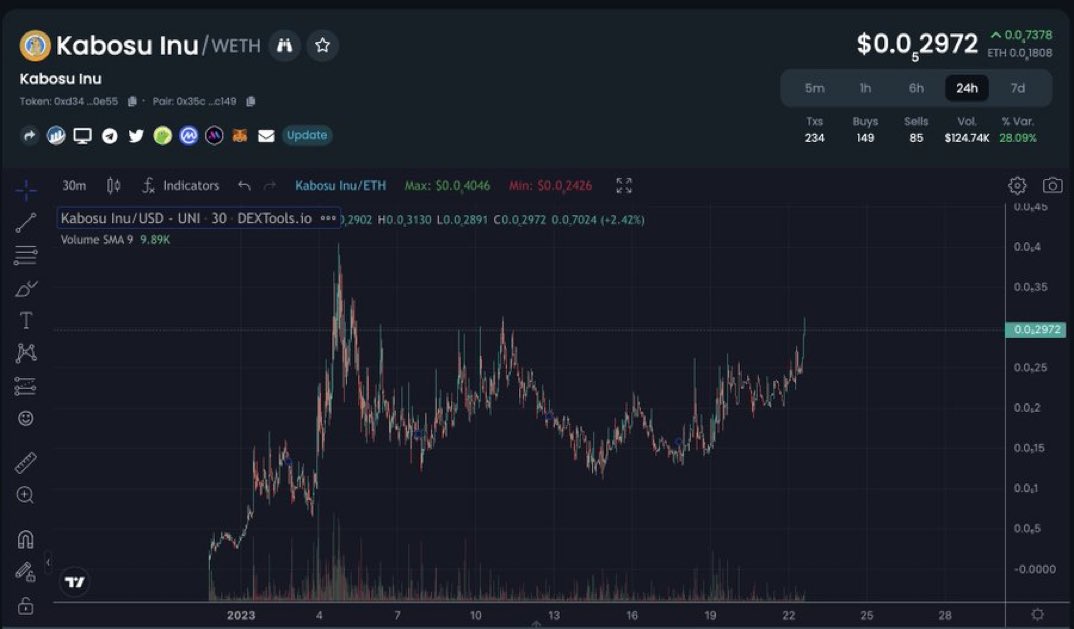The width and height of the screenshot is (1074, 629).
Task: Select the 24h stats tab
Action: click(966, 88)
